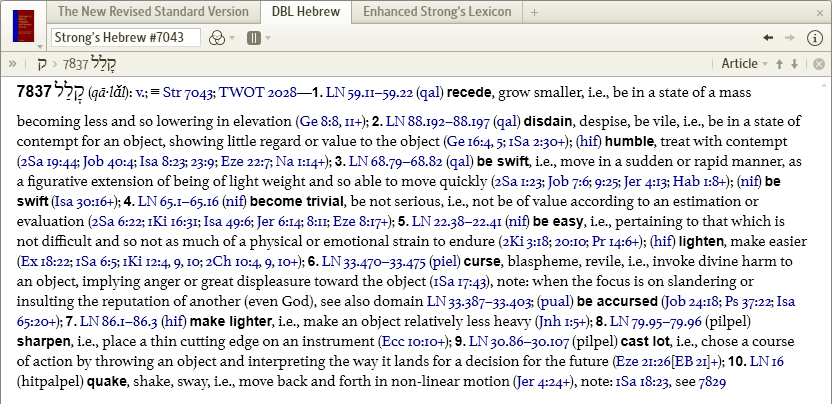The height and width of the screenshot is (404, 832).
Task: Go back with the left arrow
Action: pos(768,37)
